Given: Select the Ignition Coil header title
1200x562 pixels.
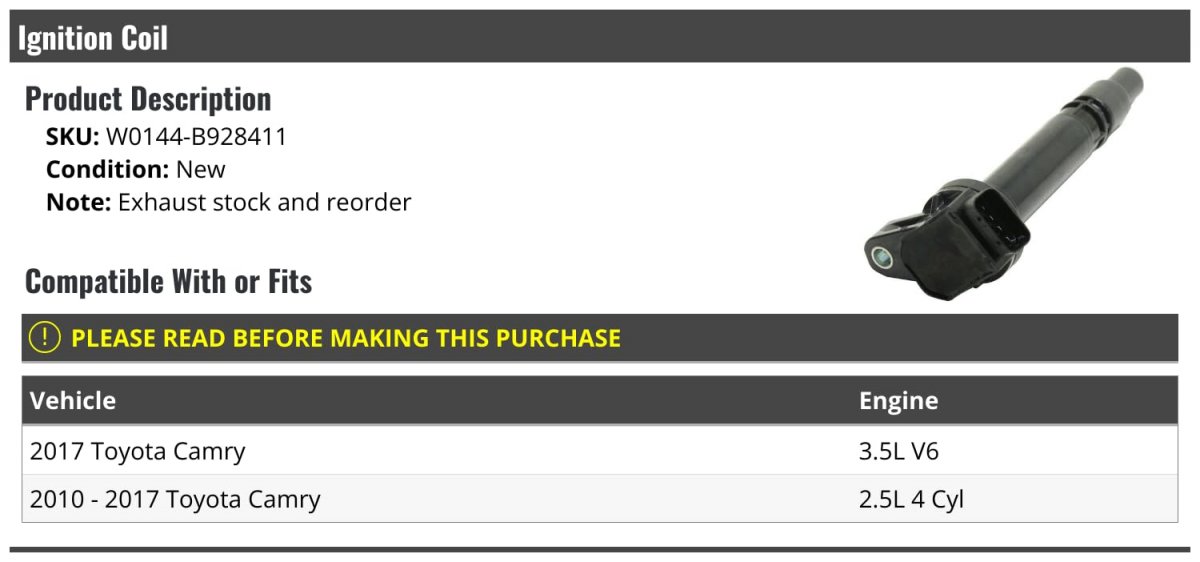Looking at the screenshot, I should pos(93,38).
